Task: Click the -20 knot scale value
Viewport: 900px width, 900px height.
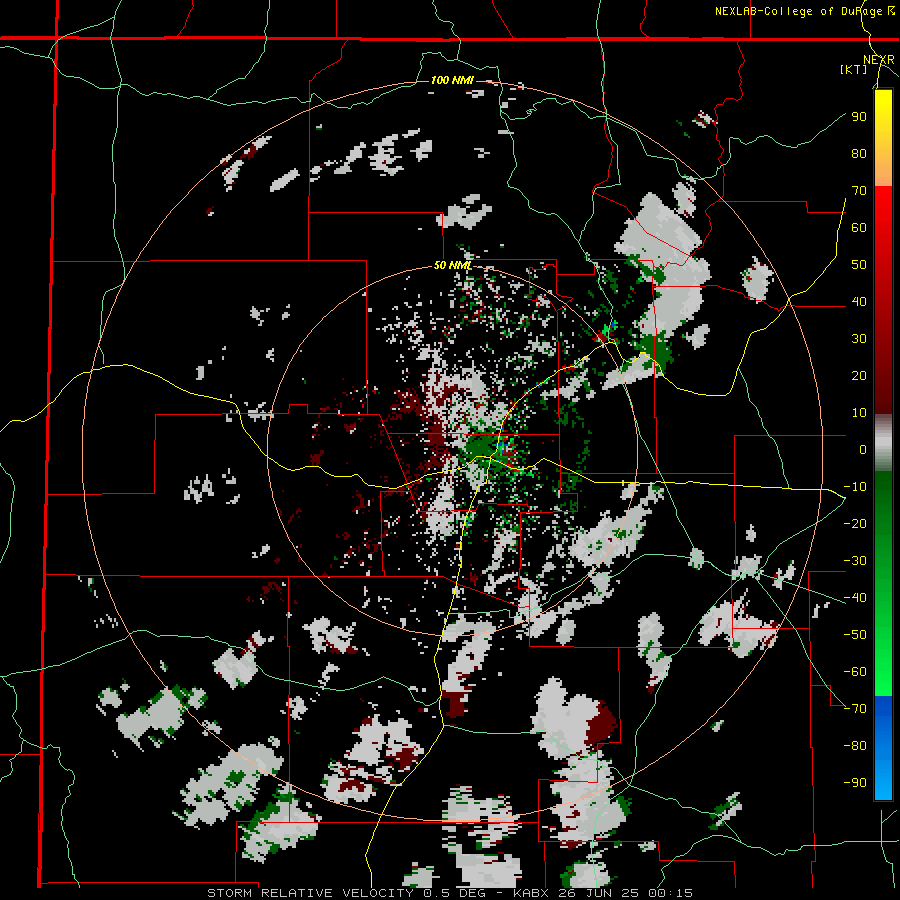Action: 855,524
